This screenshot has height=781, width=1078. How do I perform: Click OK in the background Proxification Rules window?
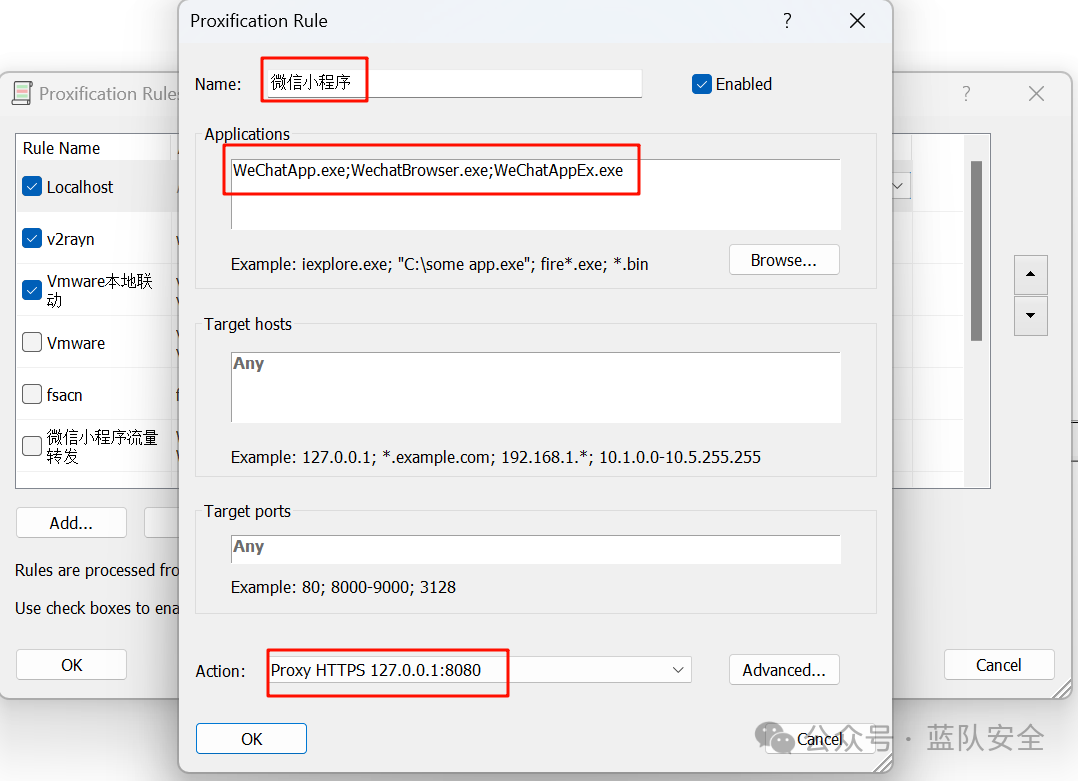(x=72, y=665)
